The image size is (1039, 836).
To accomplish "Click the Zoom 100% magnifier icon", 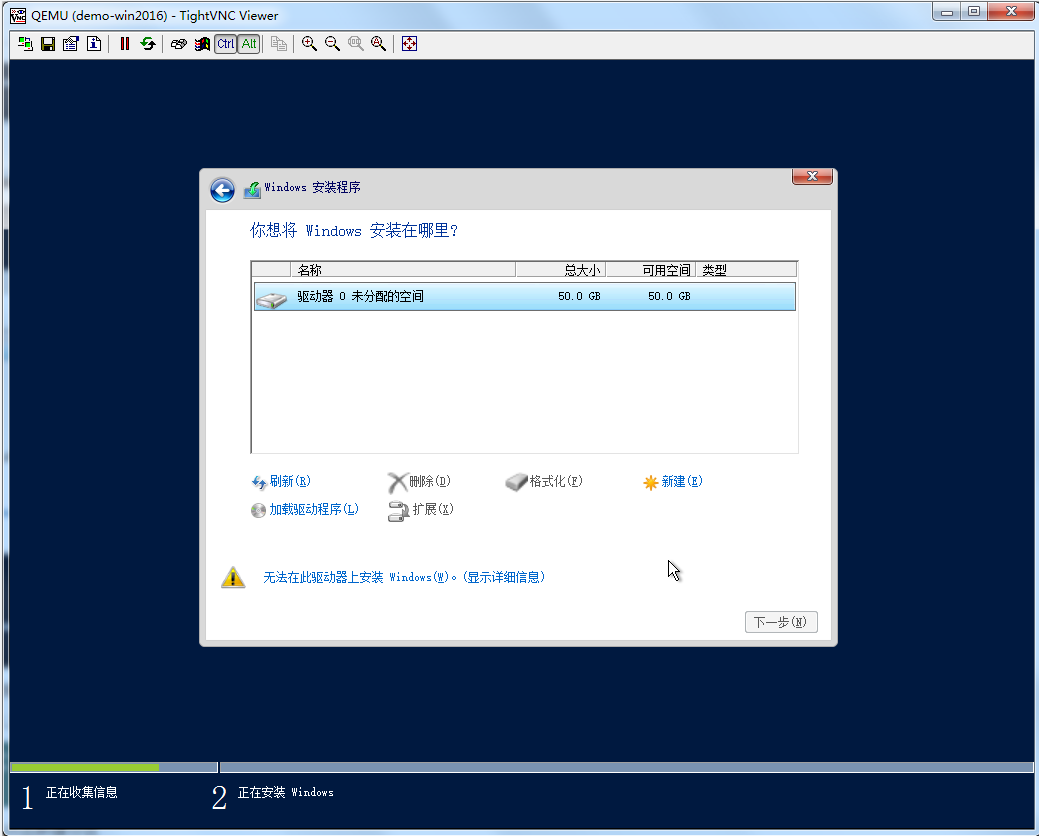I will [x=355, y=44].
